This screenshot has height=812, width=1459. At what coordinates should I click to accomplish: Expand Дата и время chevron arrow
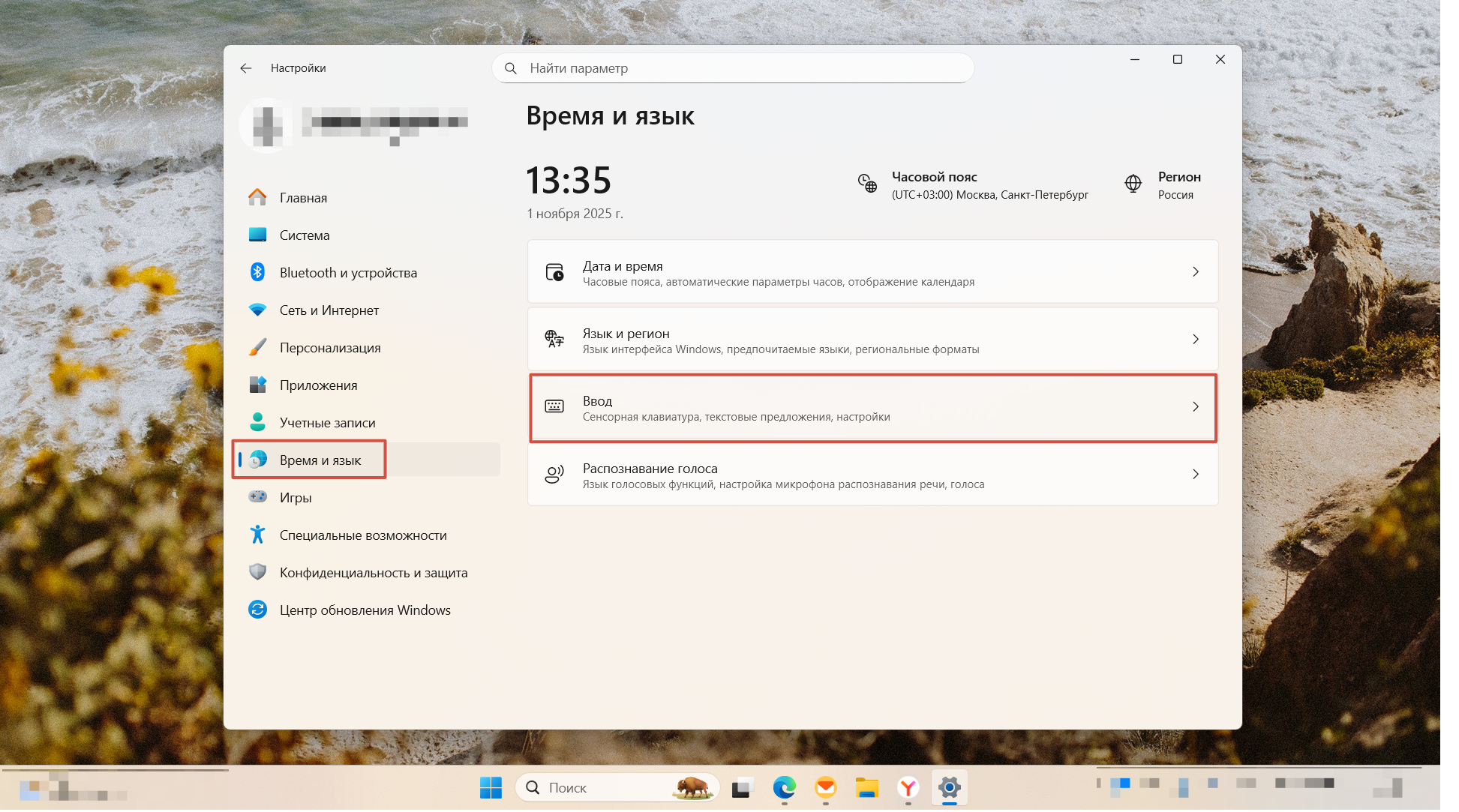click(x=1196, y=271)
